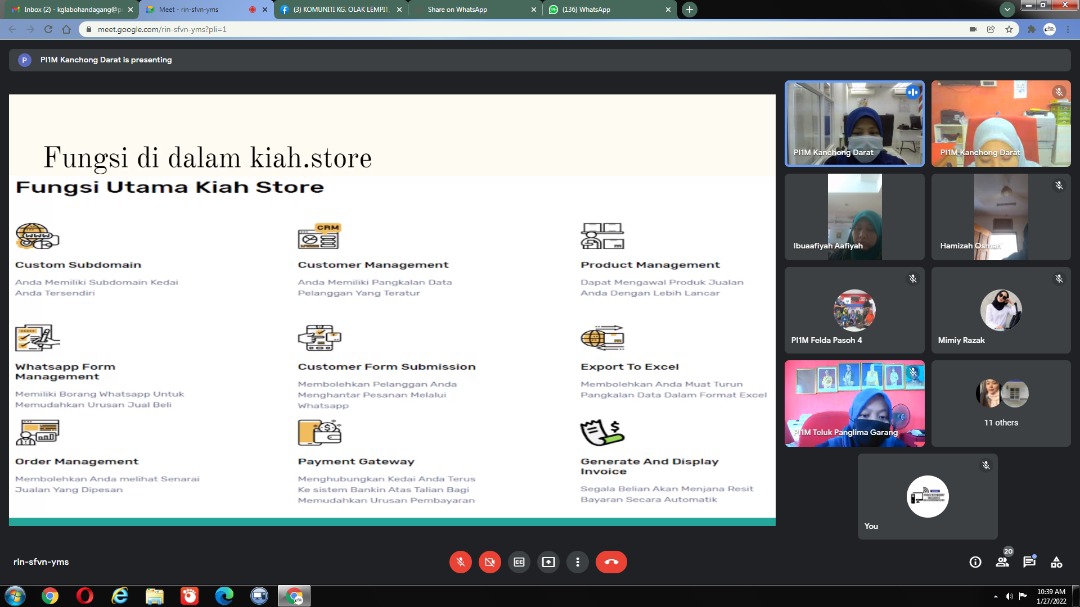1080x607 pixels.
Task: Select Mimiy Razak's participant tile
Action: tap(1001, 310)
